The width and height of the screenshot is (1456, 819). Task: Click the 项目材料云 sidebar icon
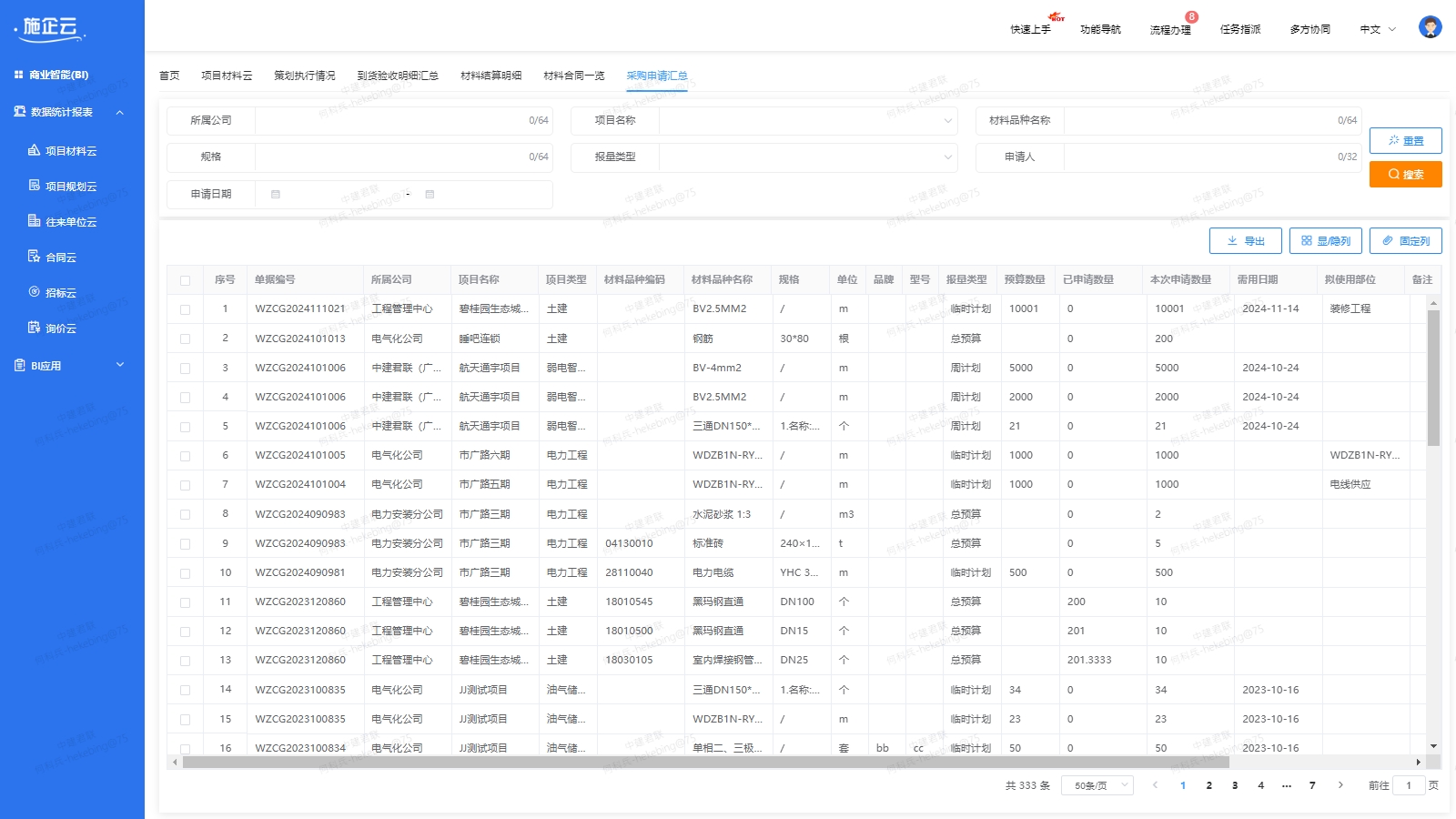34,150
